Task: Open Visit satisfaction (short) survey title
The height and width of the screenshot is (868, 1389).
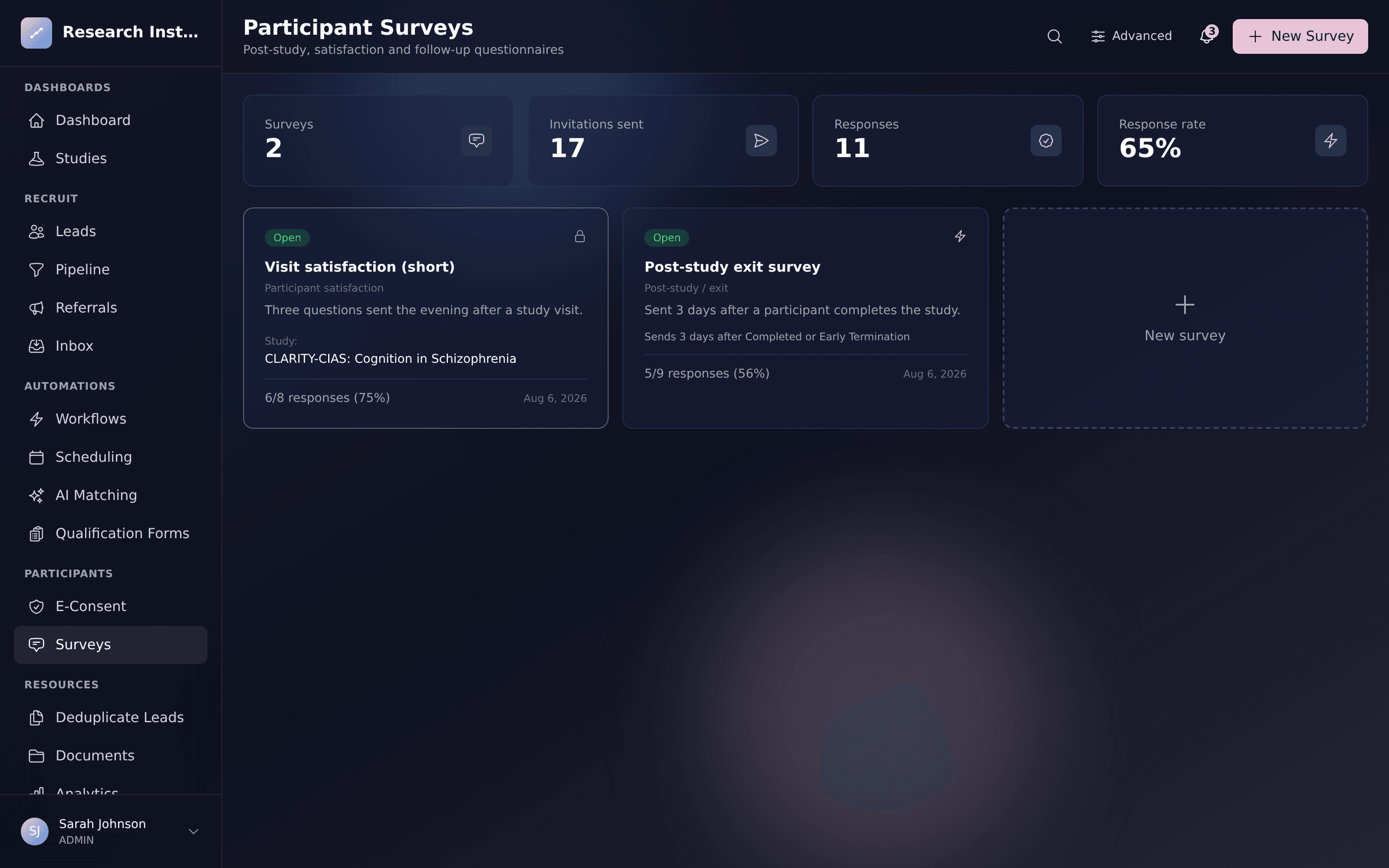Action: point(359,267)
